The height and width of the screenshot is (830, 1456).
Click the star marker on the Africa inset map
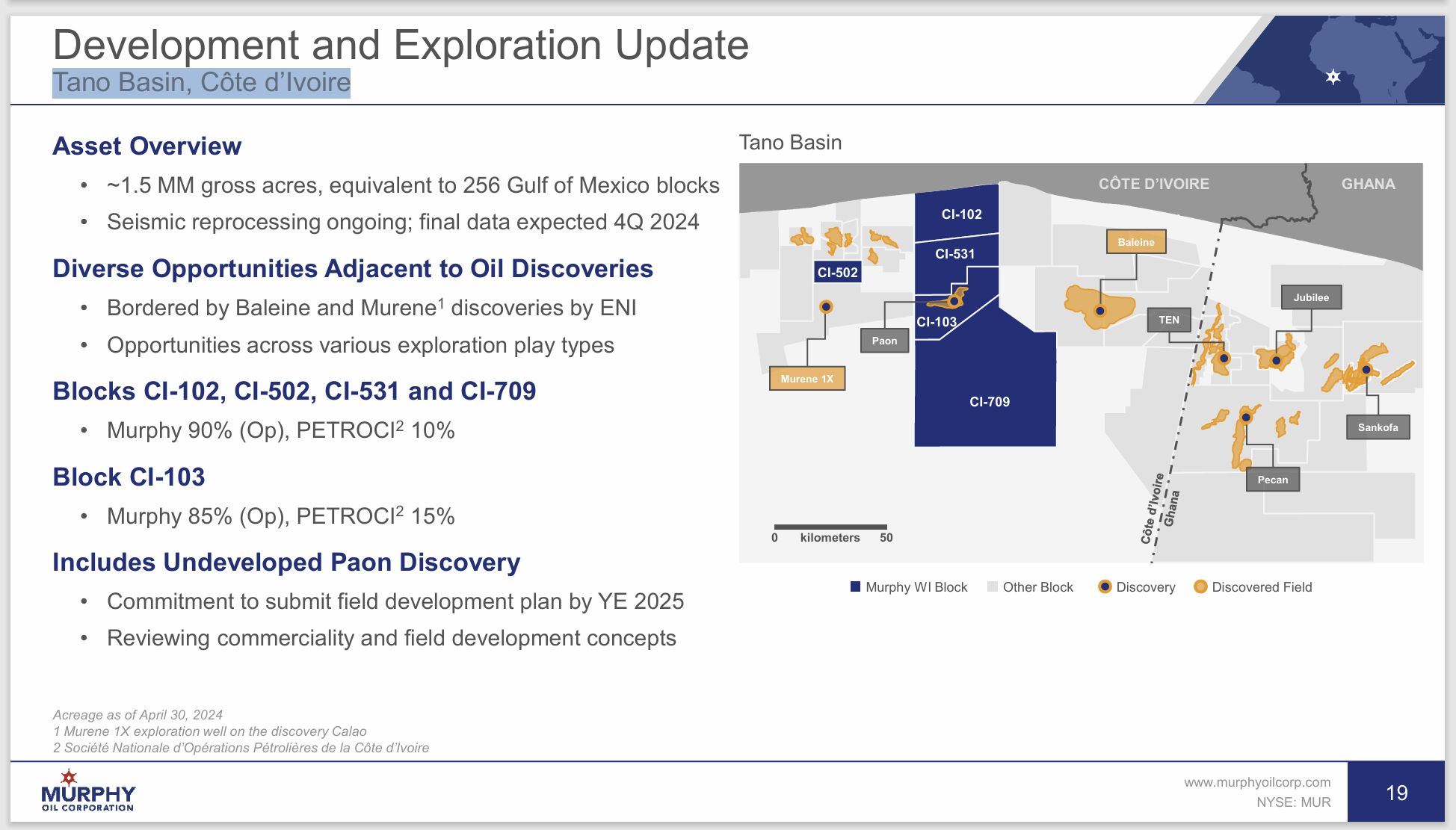pos(1333,77)
